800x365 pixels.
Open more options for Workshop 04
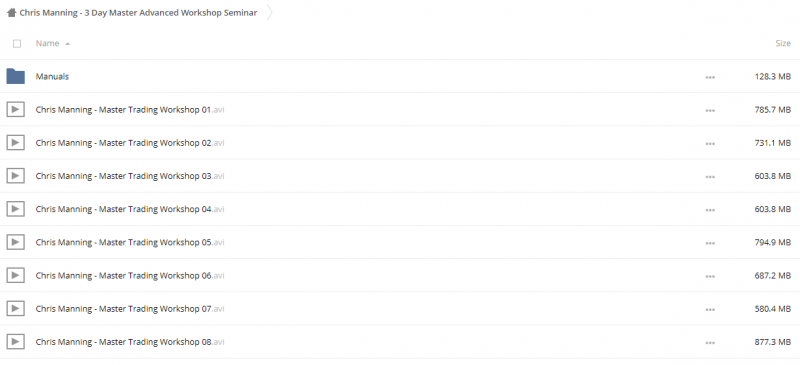tap(710, 210)
